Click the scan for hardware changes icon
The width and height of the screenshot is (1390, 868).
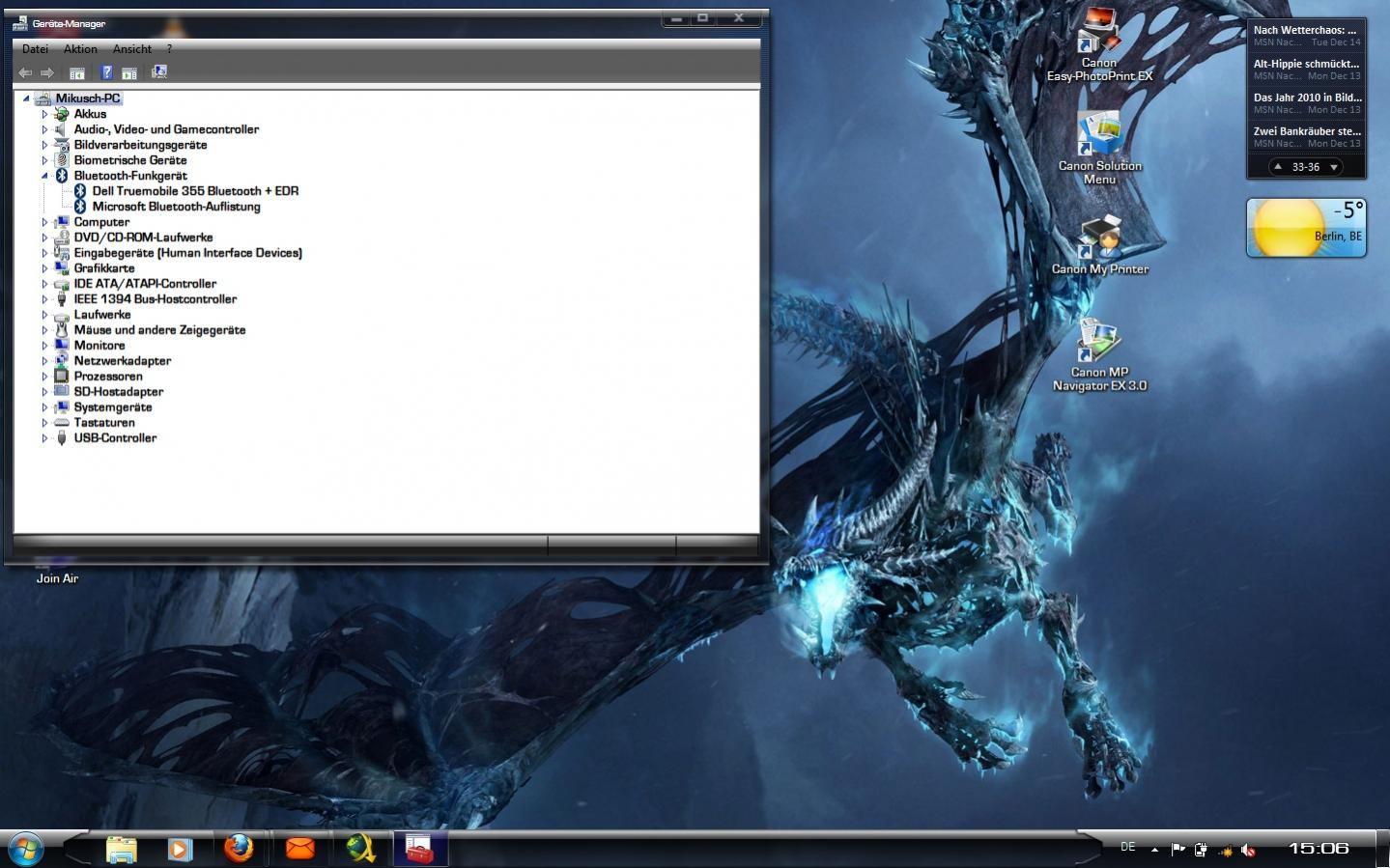(x=159, y=72)
